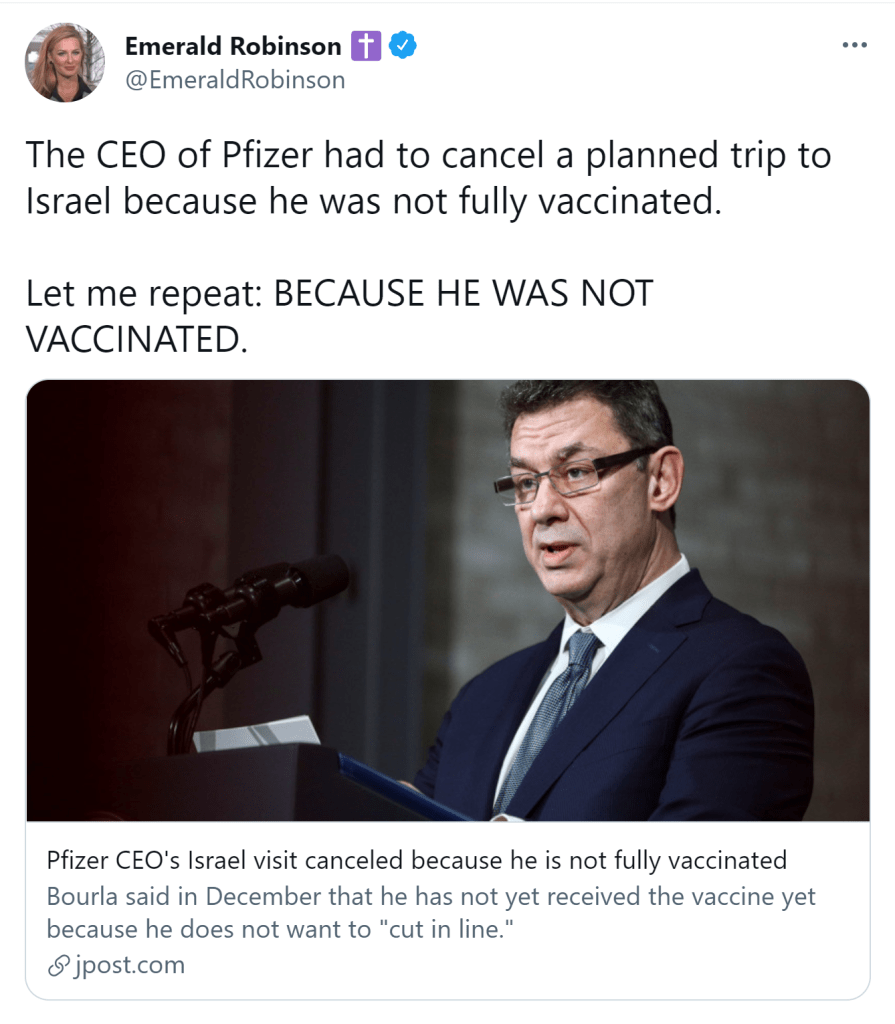The image size is (895, 1024).
Task: Click the blue verified checkmark badge
Action: point(402,46)
